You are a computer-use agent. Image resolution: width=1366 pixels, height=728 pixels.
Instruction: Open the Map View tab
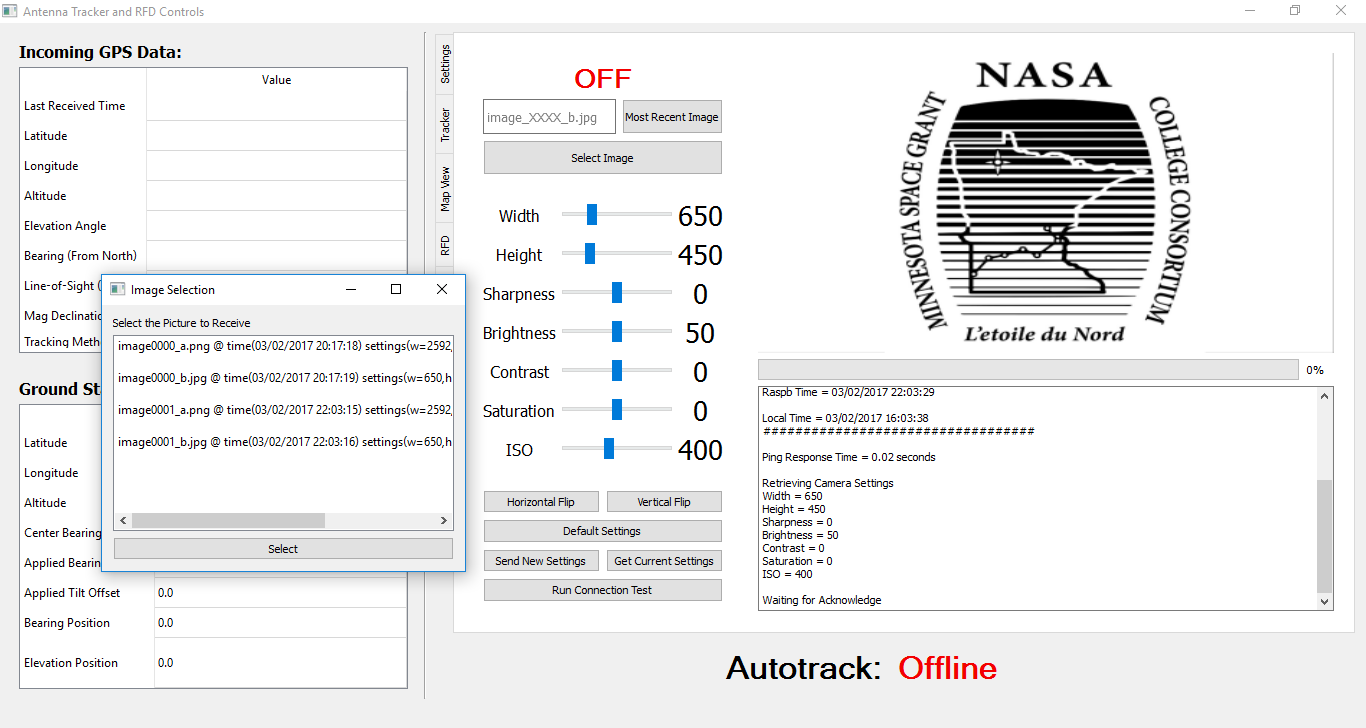click(445, 188)
